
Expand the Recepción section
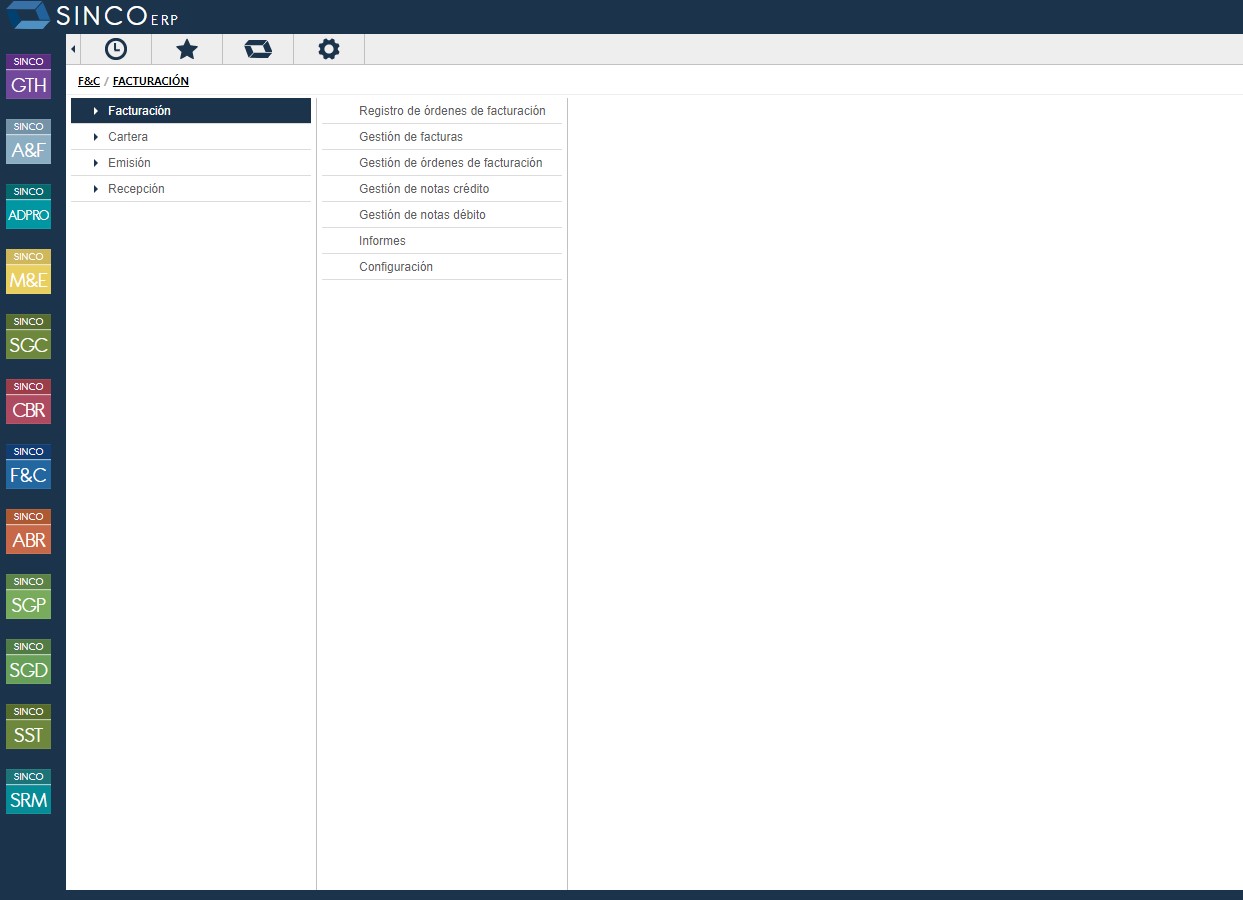[136, 188]
